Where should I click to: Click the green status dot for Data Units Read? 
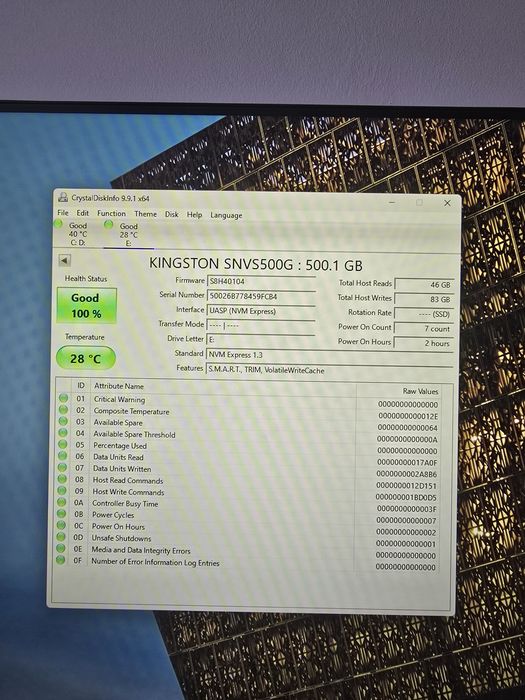pyautogui.click(x=62, y=456)
